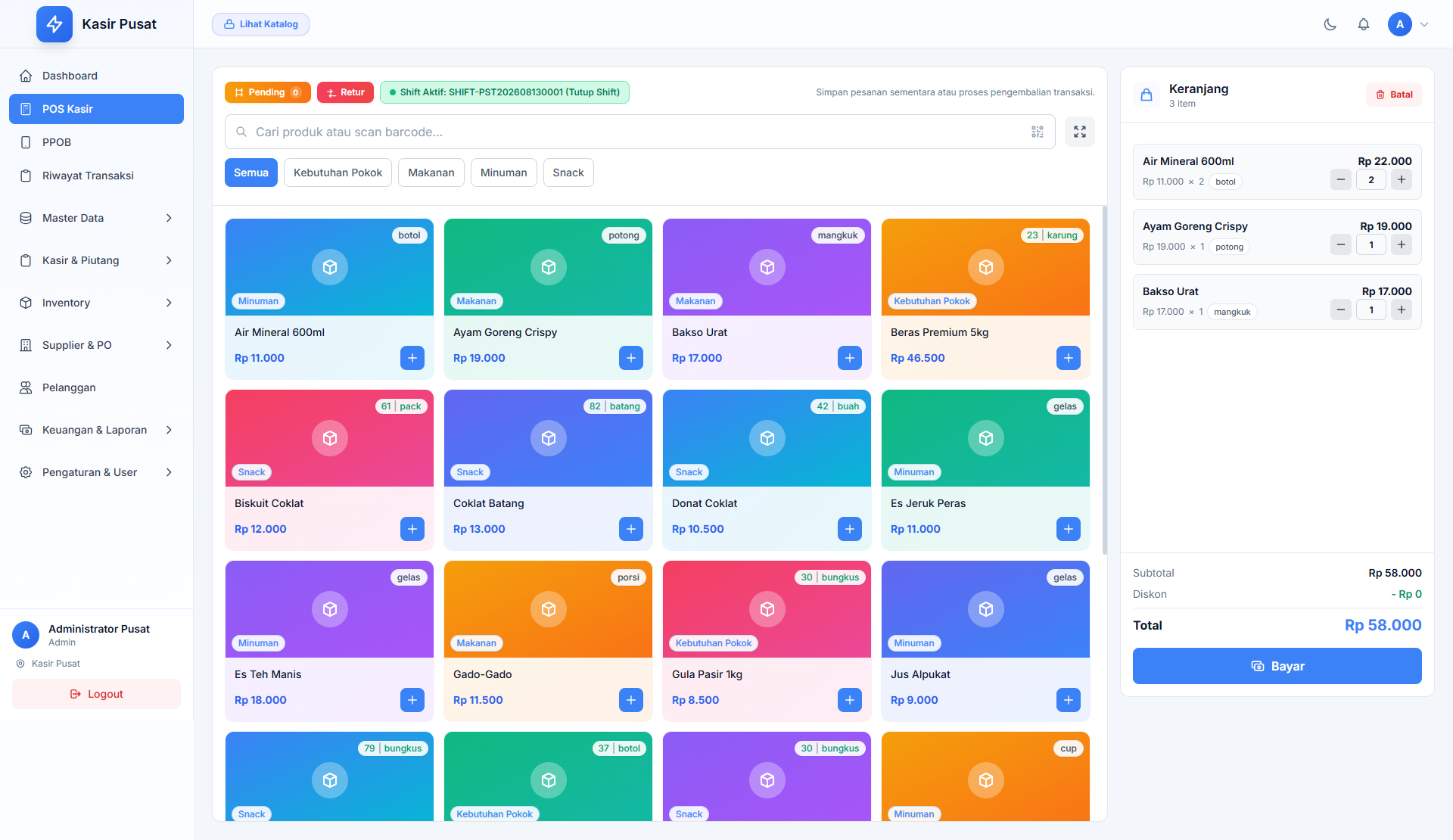The height and width of the screenshot is (840, 1453).
Task: Open user avatar menu dropdown
Action: point(1408,24)
